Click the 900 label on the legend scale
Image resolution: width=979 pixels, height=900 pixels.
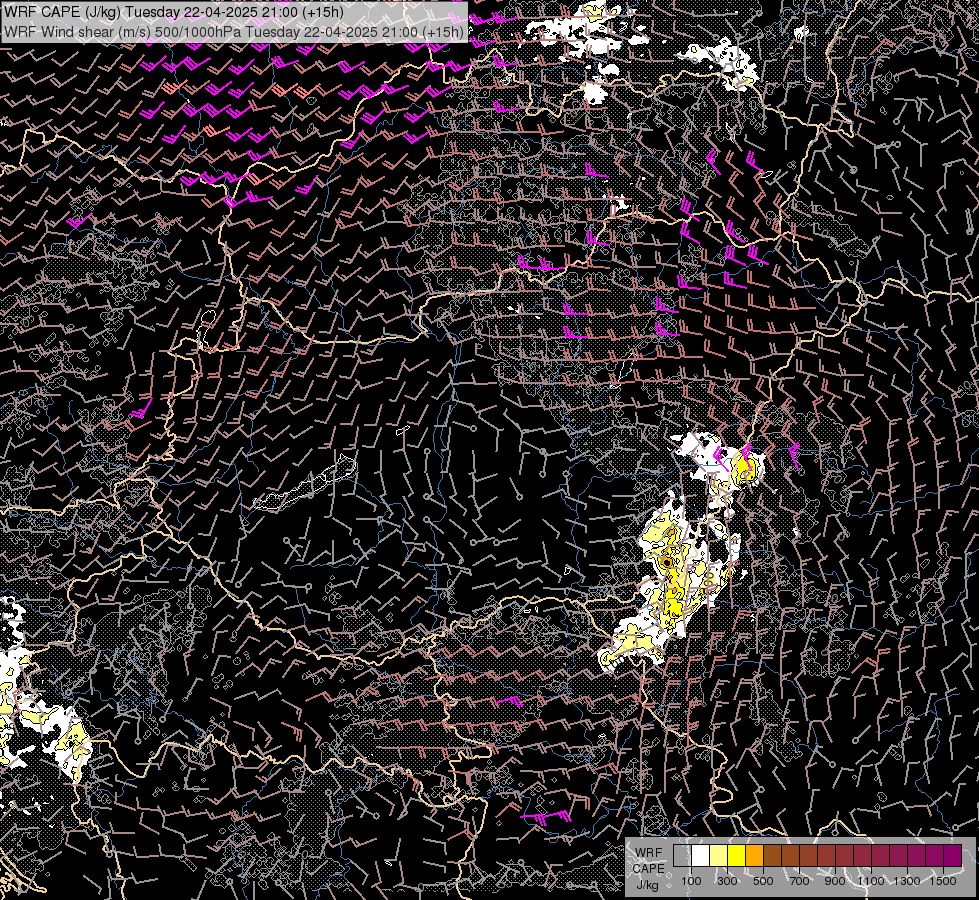(x=835, y=881)
